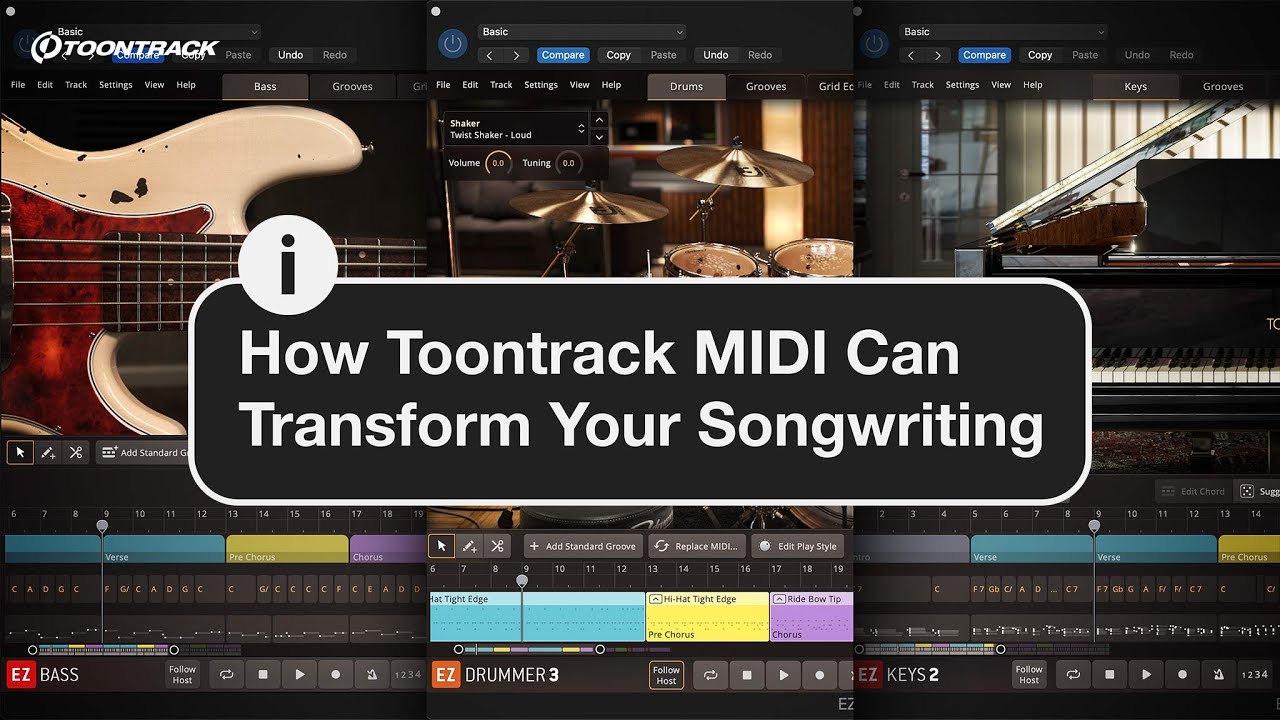
Task: Open the Shaker Twist Shaker - Loud selector
Action: [x=516, y=129]
